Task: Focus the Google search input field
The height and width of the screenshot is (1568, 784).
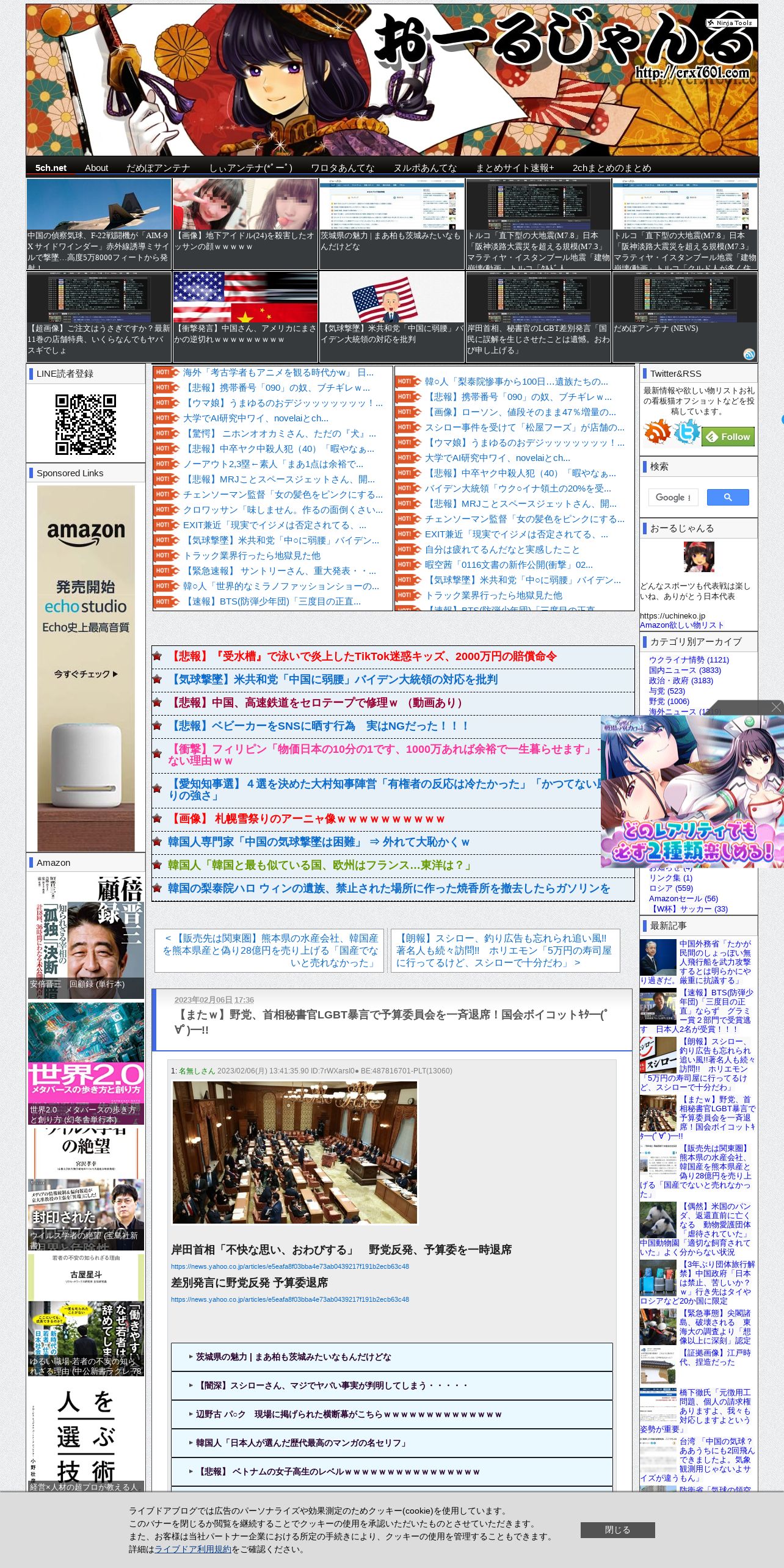Action: point(673,497)
